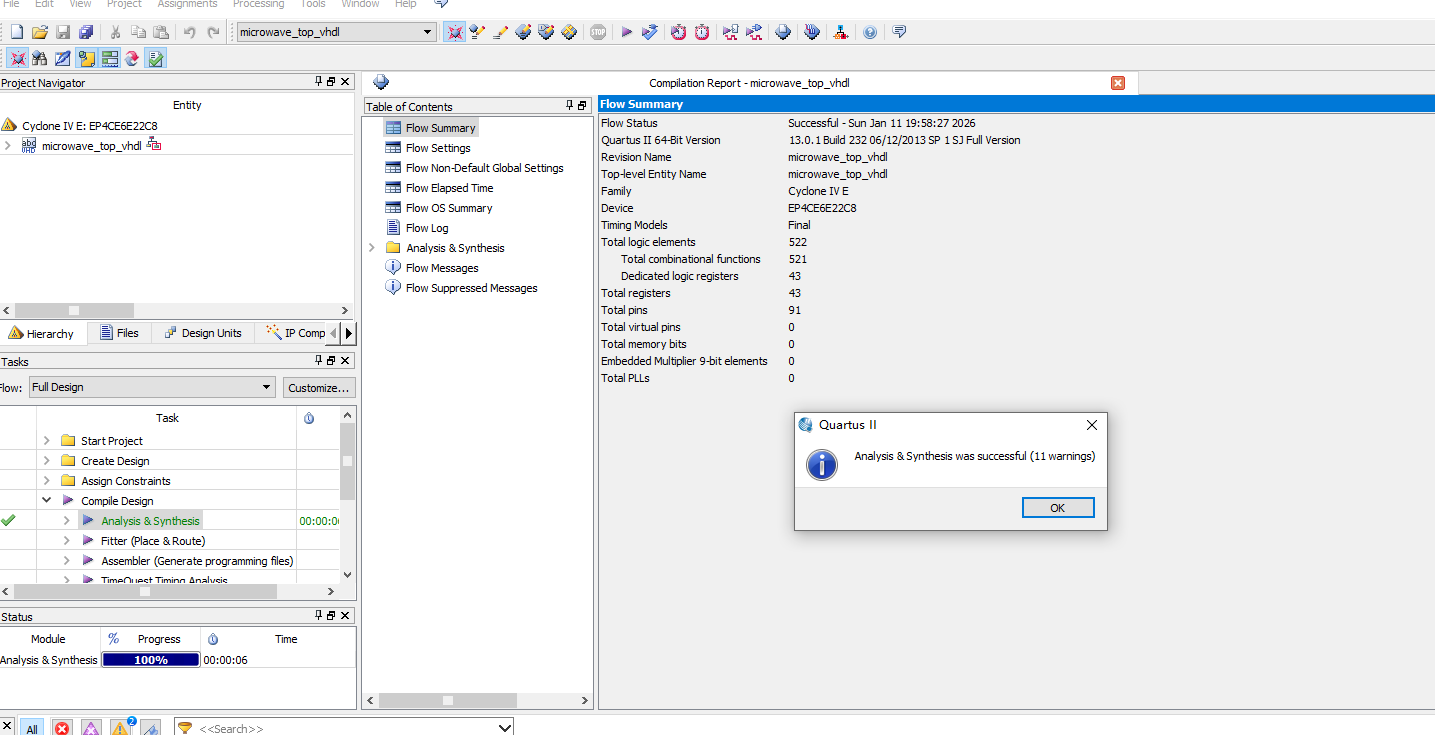The image size is (1435, 735).
Task: Click the Stop Processing icon
Action: [598, 32]
